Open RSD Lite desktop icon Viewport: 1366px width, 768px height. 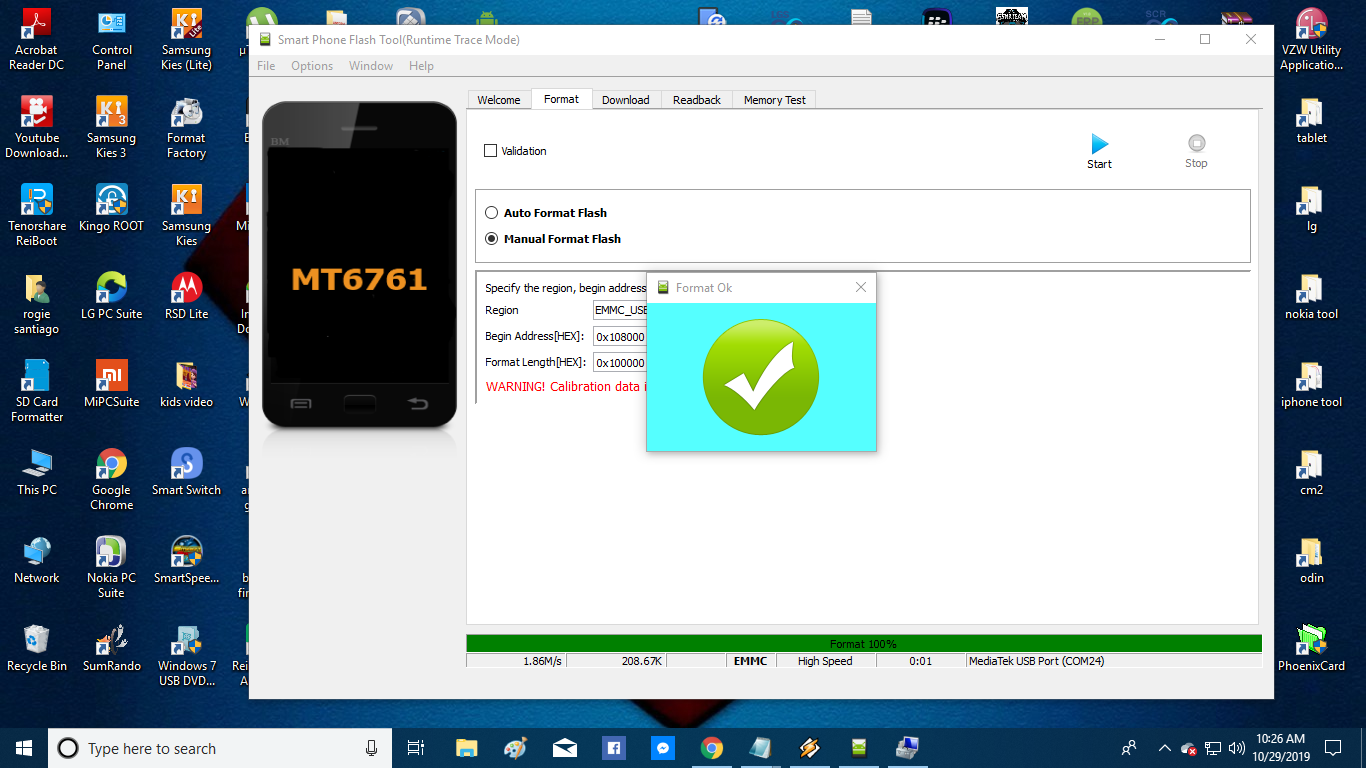(186, 296)
